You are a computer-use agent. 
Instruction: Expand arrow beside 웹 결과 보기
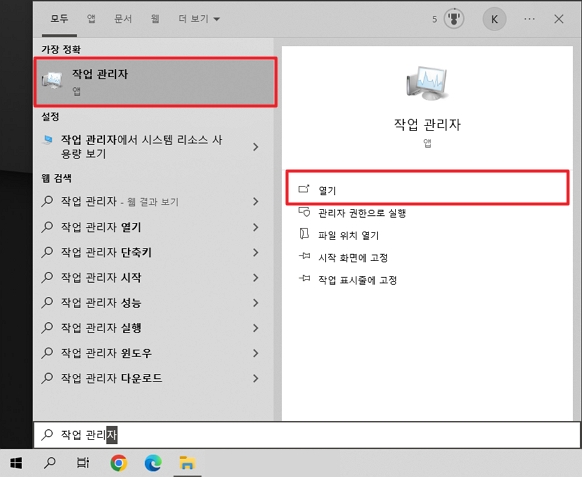click(x=256, y=202)
